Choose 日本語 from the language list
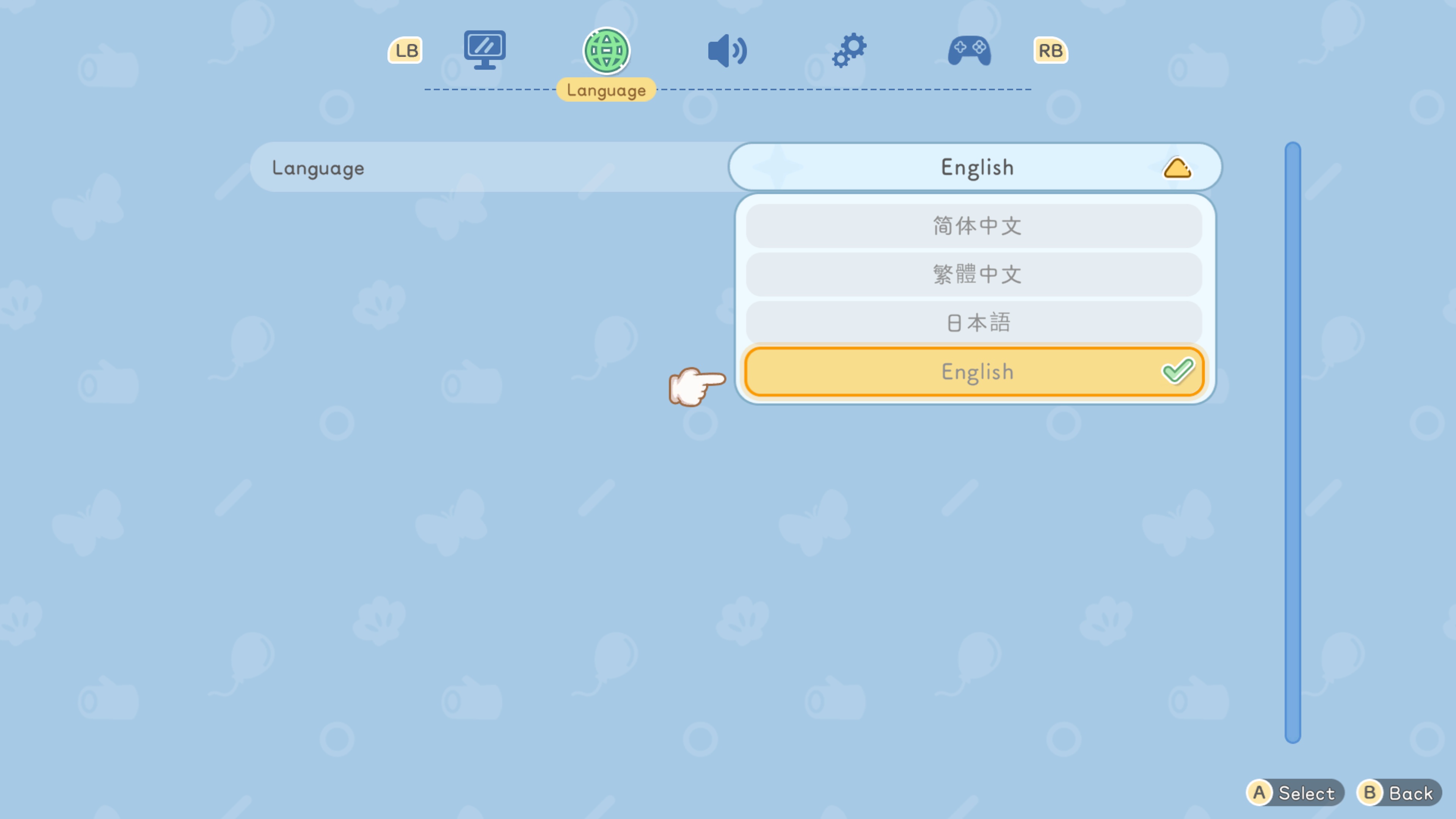Image resolution: width=1456 pixels, height=819 pixels. [976, 323]
